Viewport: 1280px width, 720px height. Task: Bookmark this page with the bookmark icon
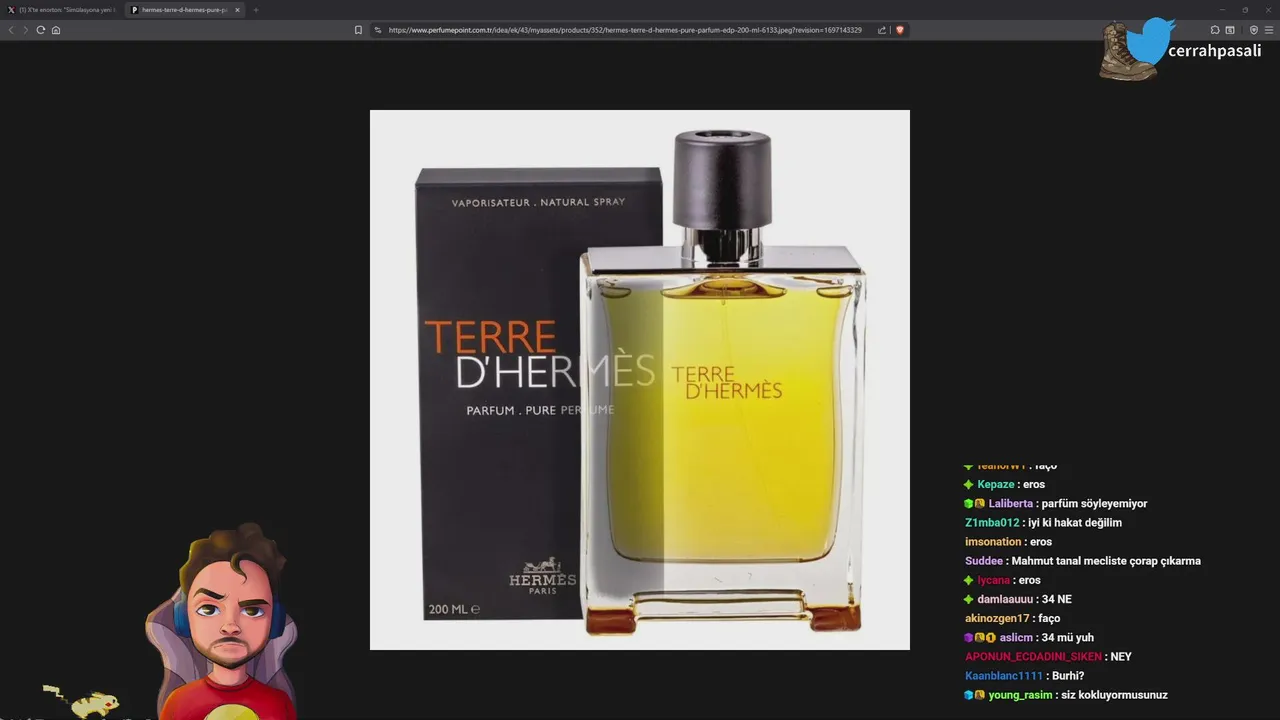point(358,30)
